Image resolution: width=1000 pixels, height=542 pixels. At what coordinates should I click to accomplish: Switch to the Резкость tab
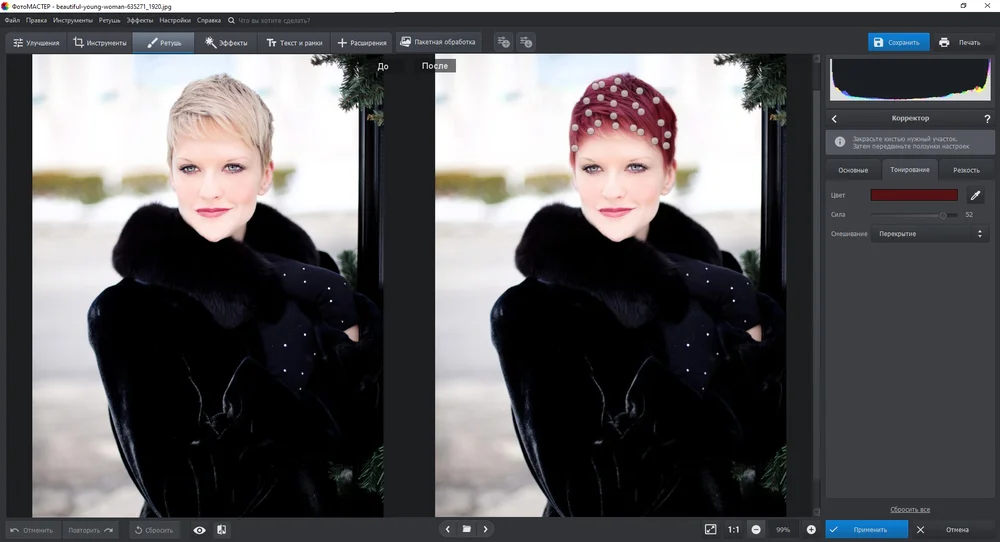point(966,170)
